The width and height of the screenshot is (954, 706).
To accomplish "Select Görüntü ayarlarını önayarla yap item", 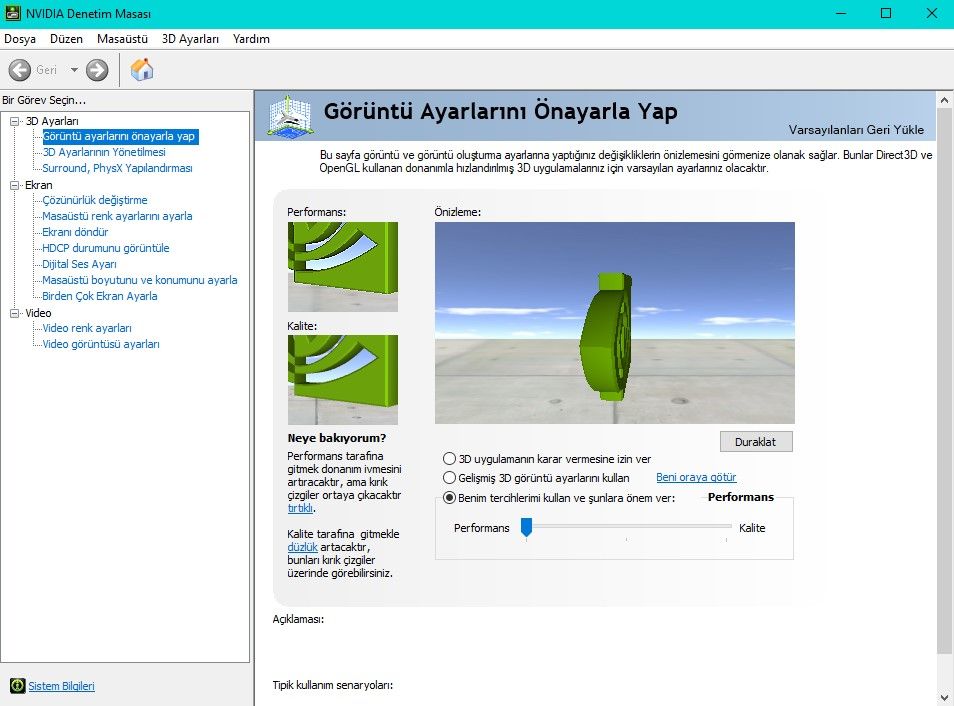I will [x=119, y=136].
